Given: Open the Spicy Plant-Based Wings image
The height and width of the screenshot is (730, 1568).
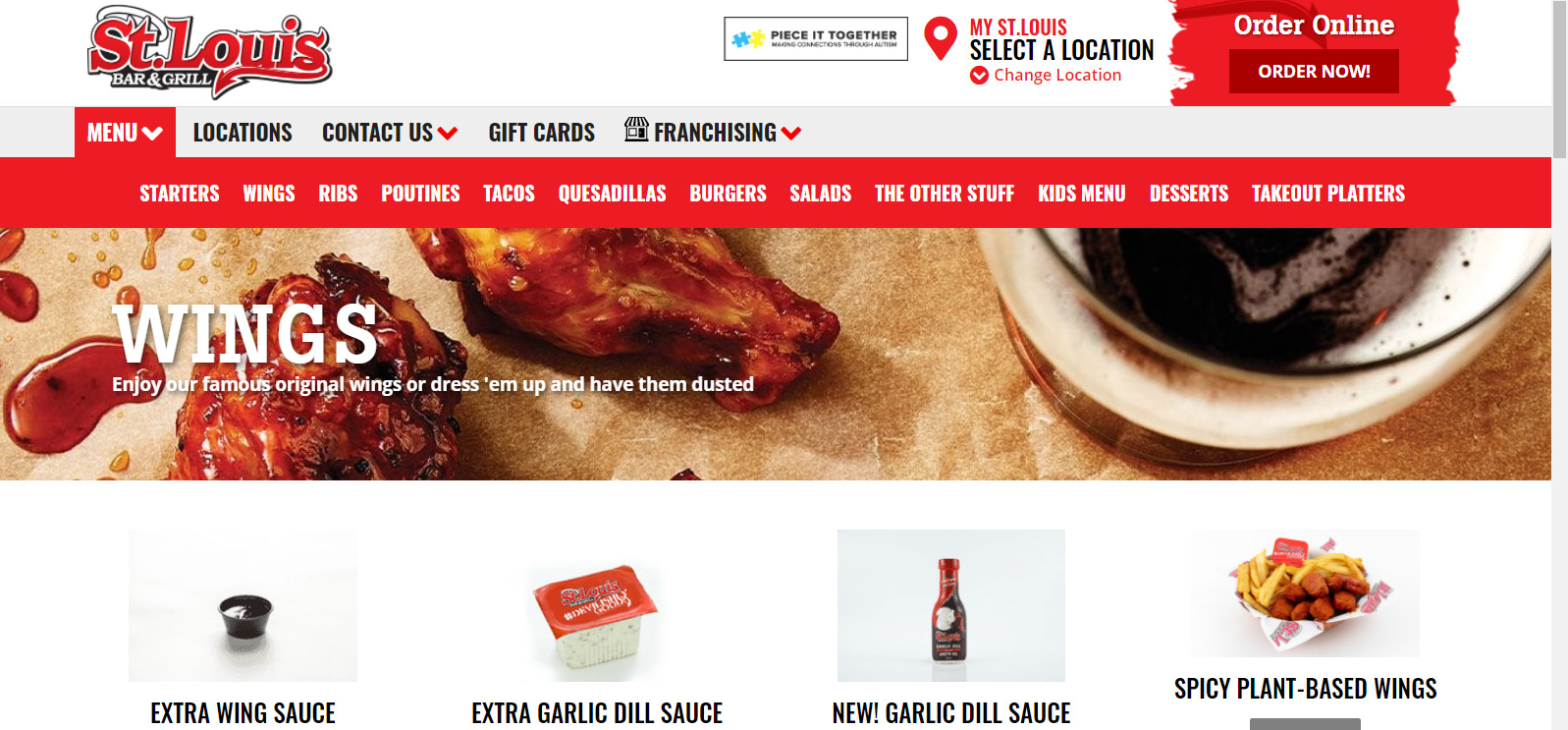Looking at the screenshot, I should click(1306, 593).
